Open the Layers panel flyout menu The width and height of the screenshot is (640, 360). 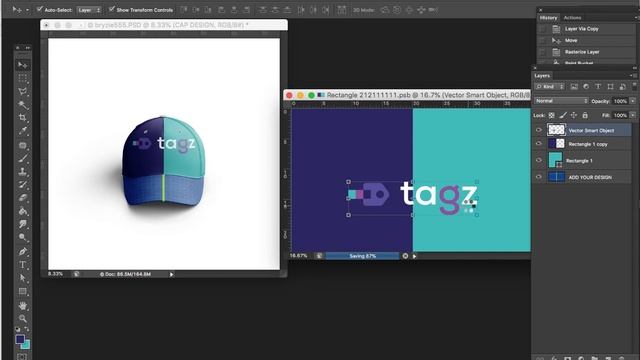pos(633,76)
